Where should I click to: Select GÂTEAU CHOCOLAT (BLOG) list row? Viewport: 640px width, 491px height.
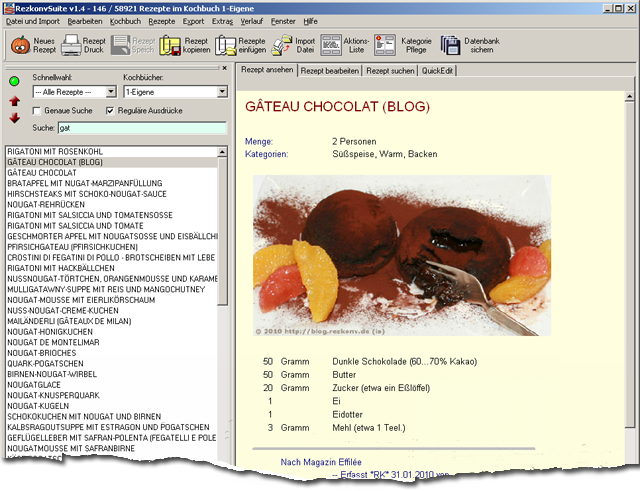tap(112, 162)
